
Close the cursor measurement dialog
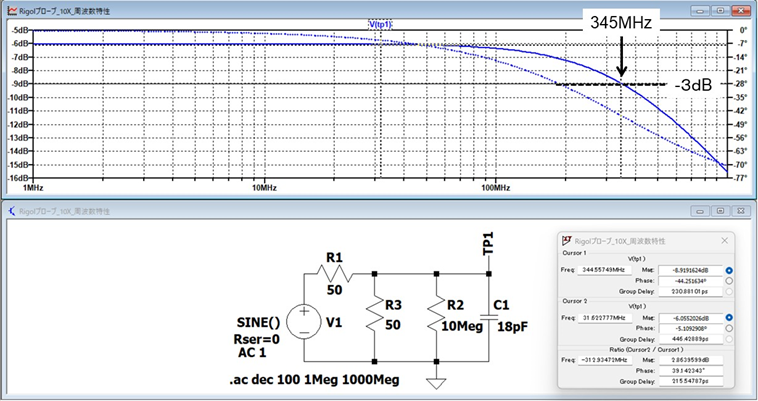click(x=726, y=242)
